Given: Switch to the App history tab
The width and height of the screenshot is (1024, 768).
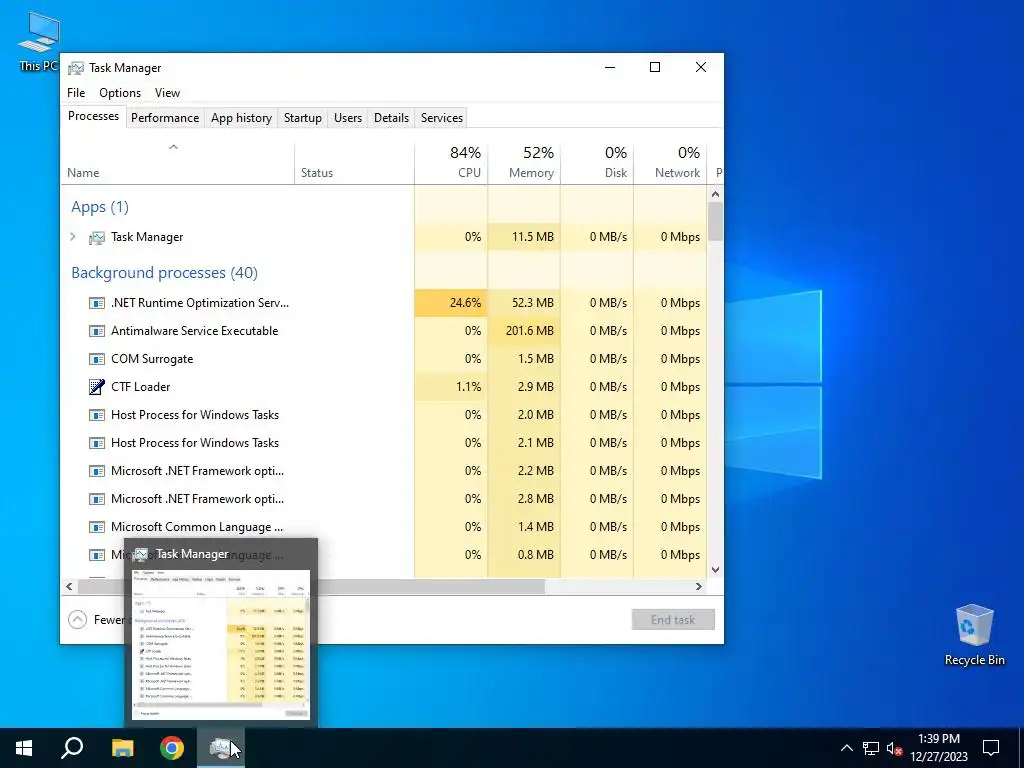Looking at the screenshot, I should click(x=241, y=118).
